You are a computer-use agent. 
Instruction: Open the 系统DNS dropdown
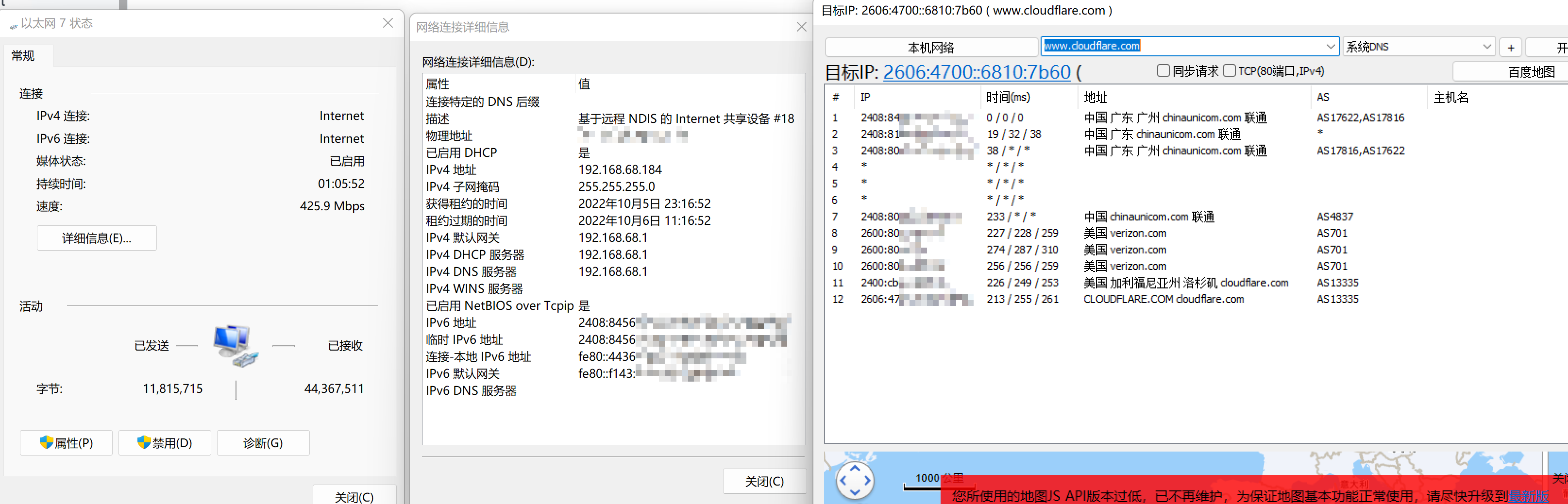click(x=1486, y=47)
